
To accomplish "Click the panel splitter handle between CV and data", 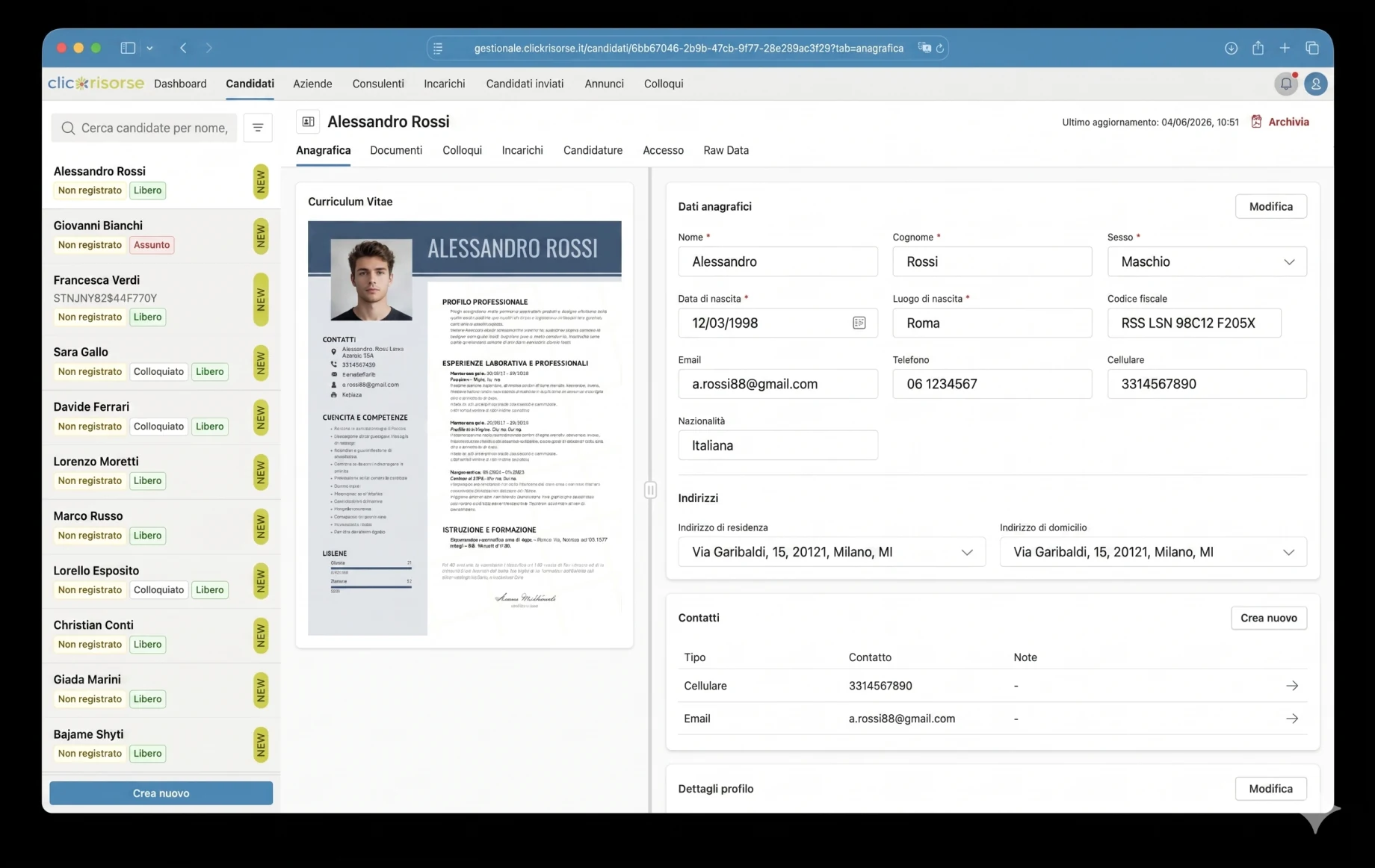I will (x=650, y=490).
